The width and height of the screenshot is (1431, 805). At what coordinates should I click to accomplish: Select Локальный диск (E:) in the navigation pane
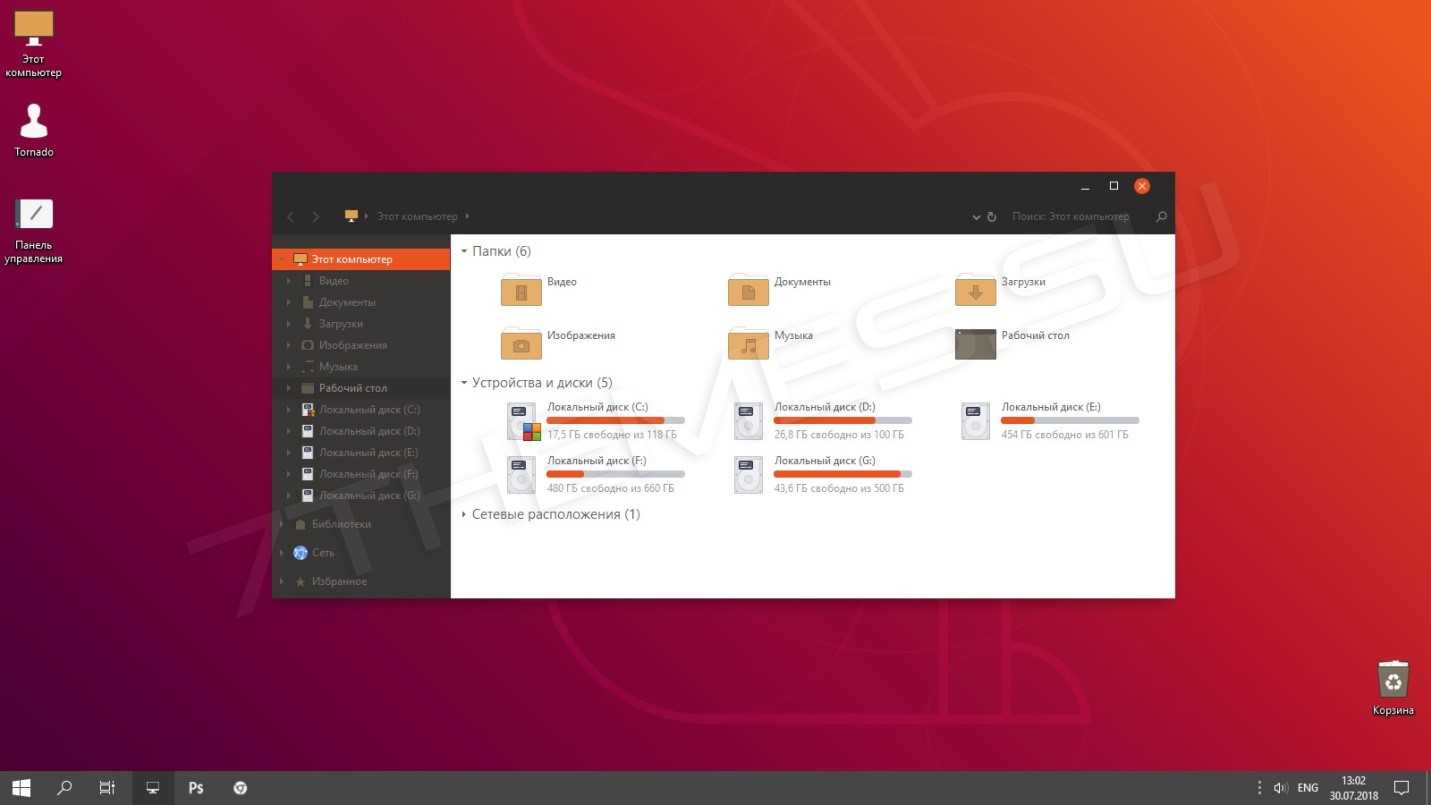(361, 453)
